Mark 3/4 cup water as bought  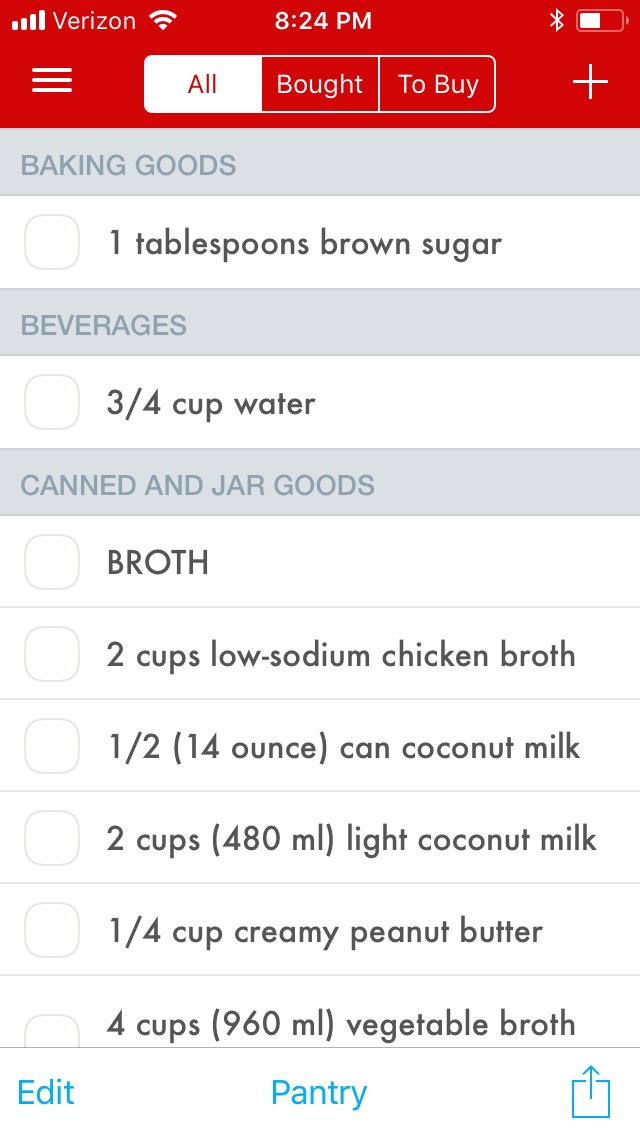pyautogui.click(x=52, y=403)
